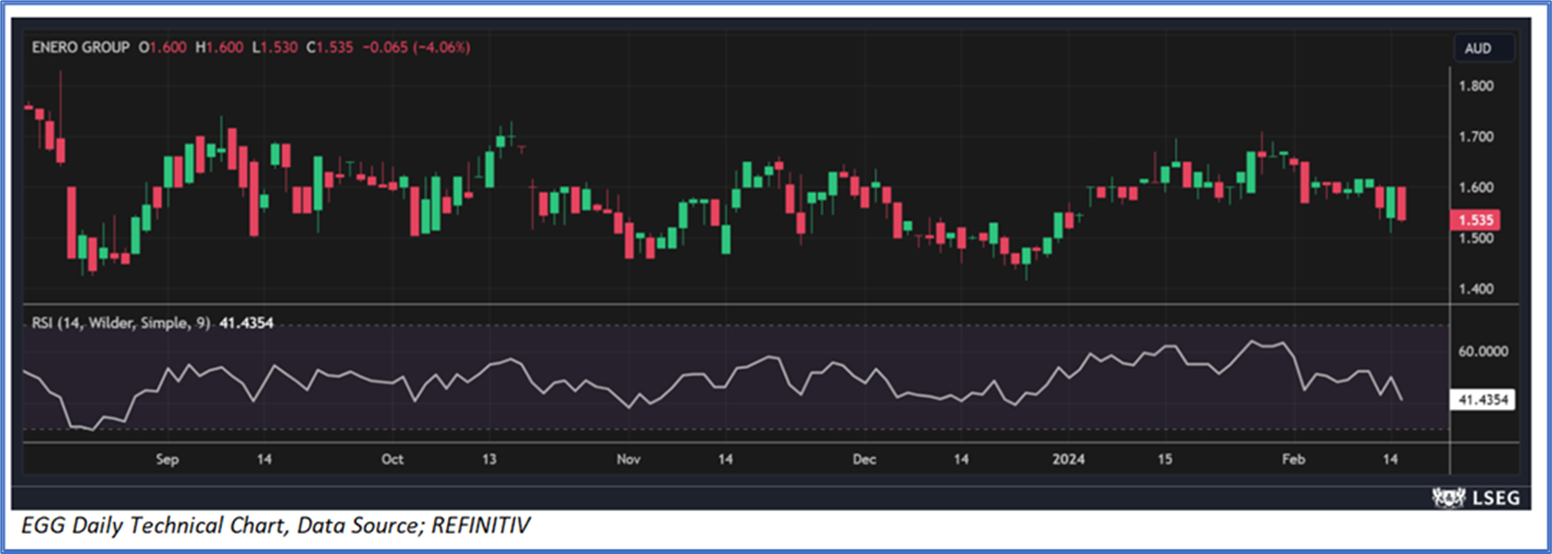Click the RSI value 41.4354 in the legend
The image size is (1552, 554).
coord(247,323)
